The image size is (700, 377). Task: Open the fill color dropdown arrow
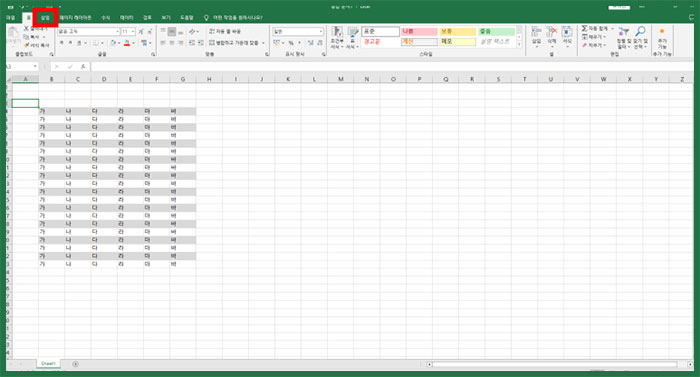tap(119, 43)
